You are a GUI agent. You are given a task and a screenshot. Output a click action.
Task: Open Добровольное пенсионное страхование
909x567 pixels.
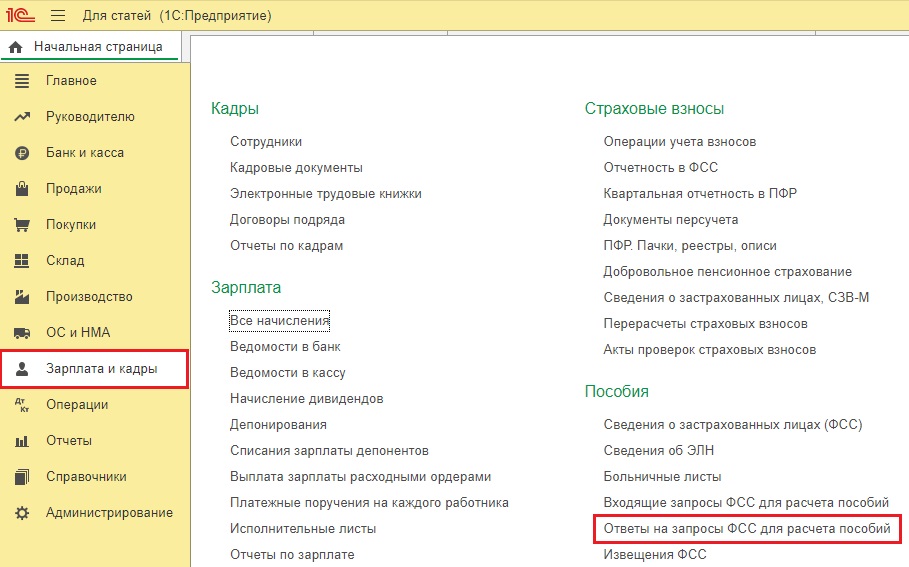728,272
